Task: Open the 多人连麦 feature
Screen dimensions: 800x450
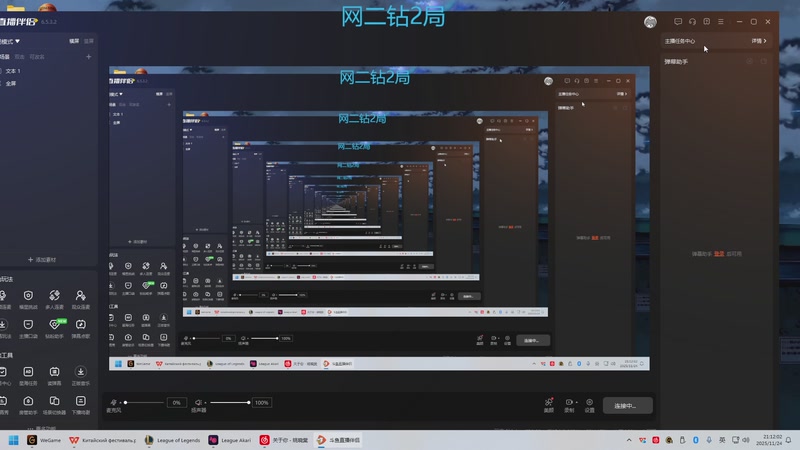Action: tap(54, 299)
